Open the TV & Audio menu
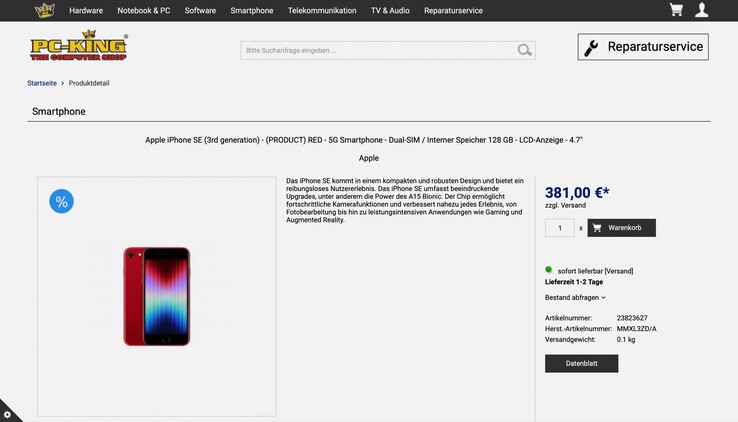738x422 pixels. point(390,10)
